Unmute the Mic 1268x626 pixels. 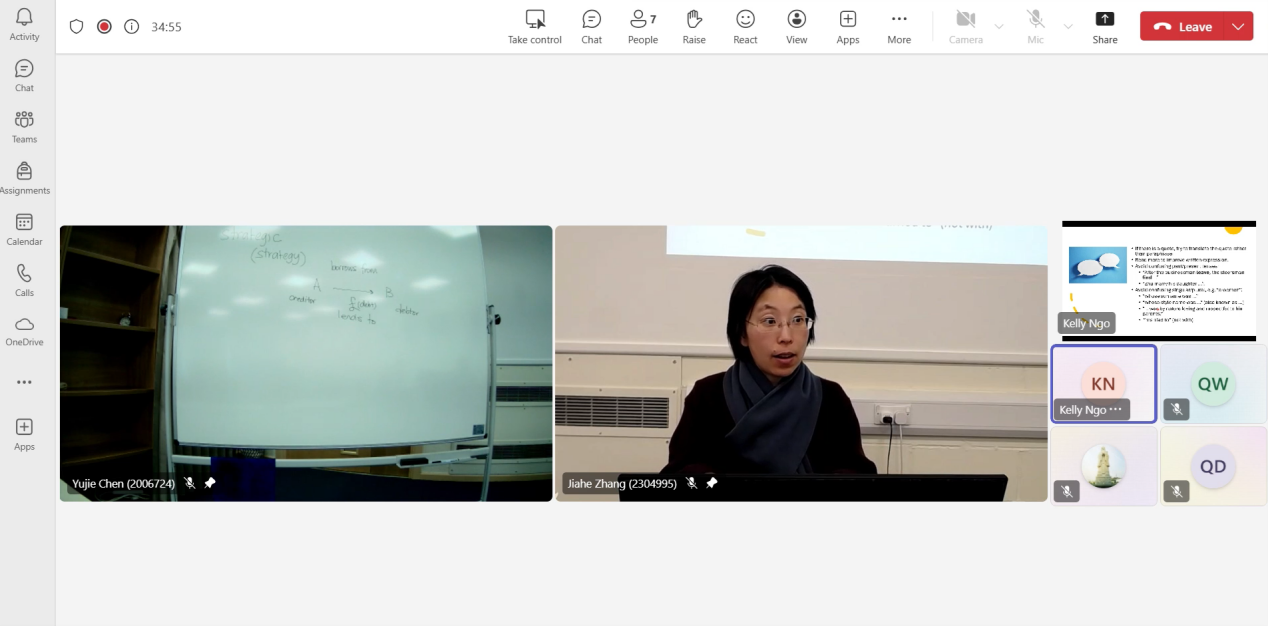pyautogui.click(x=1035, y=27)
